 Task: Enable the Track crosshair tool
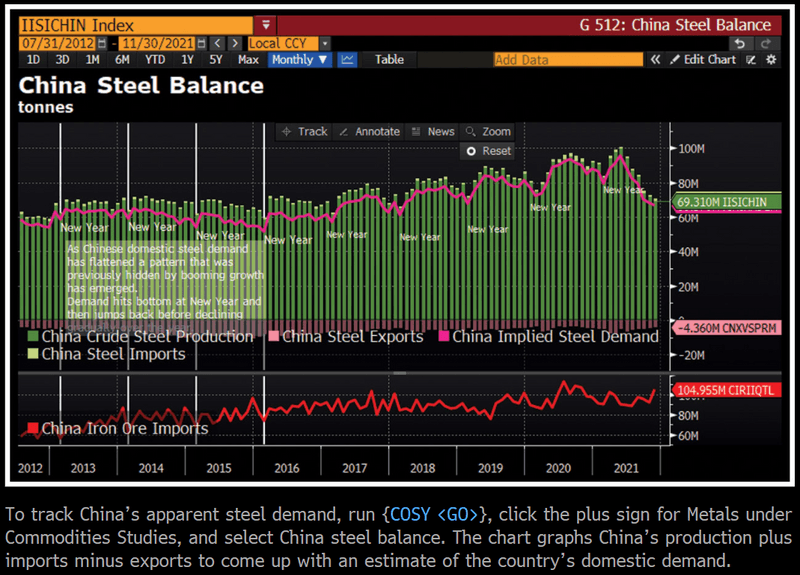click(x=305, y=131)
